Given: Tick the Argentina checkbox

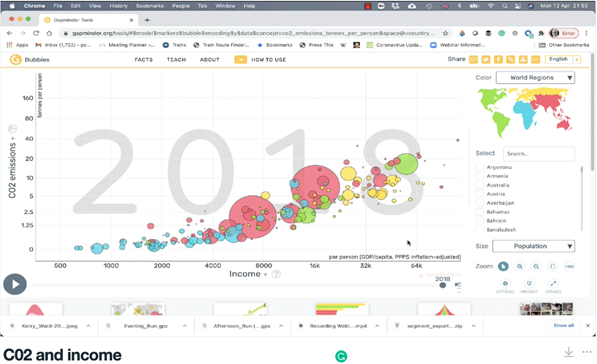Looking at the screenshot, I should pyautogui.click(x=480, y=167).
